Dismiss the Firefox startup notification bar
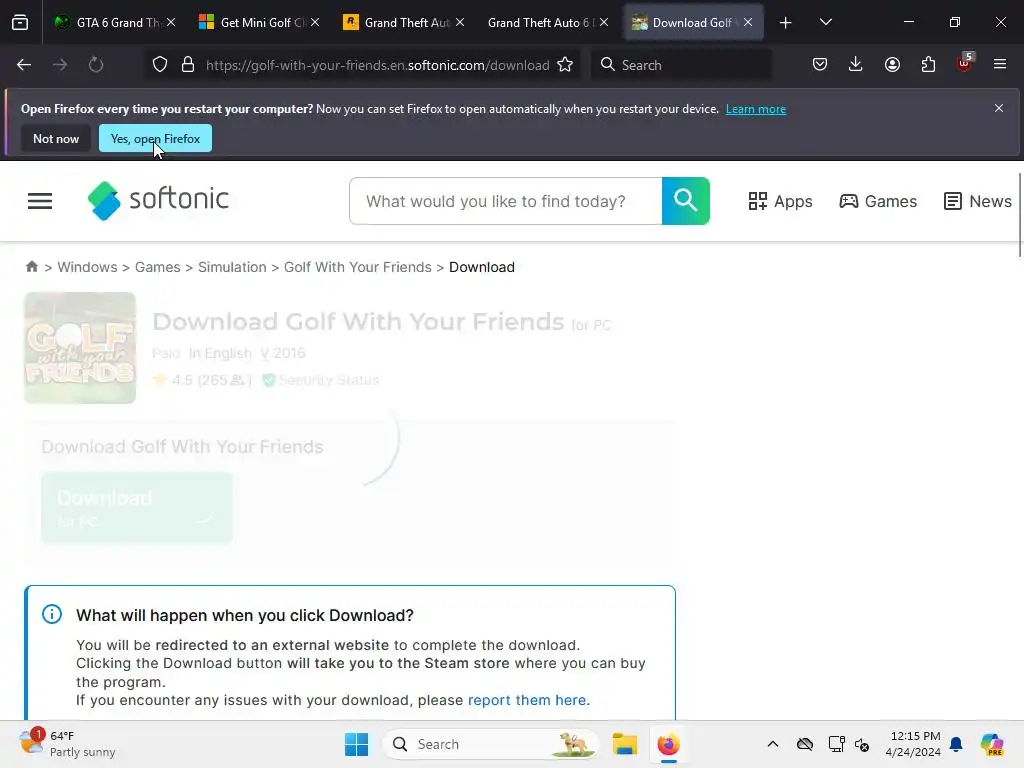1024x768 pixels. click(x=999, y=108)
